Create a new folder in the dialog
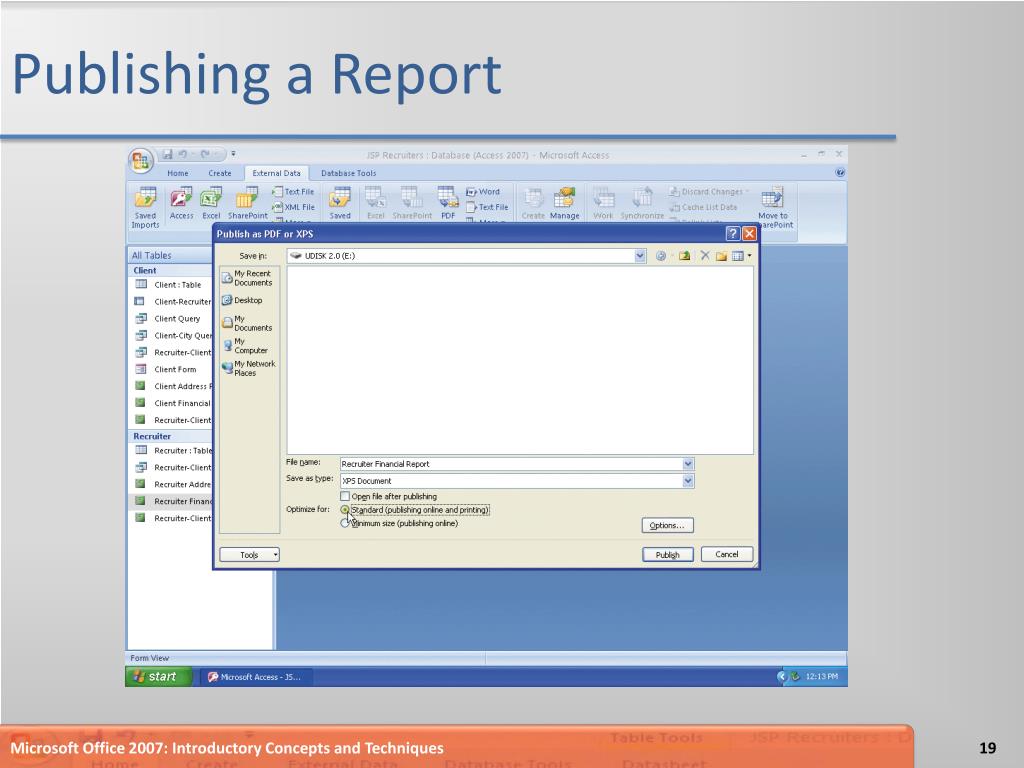This screenshot has width=1024, height=768. (721, 256)
